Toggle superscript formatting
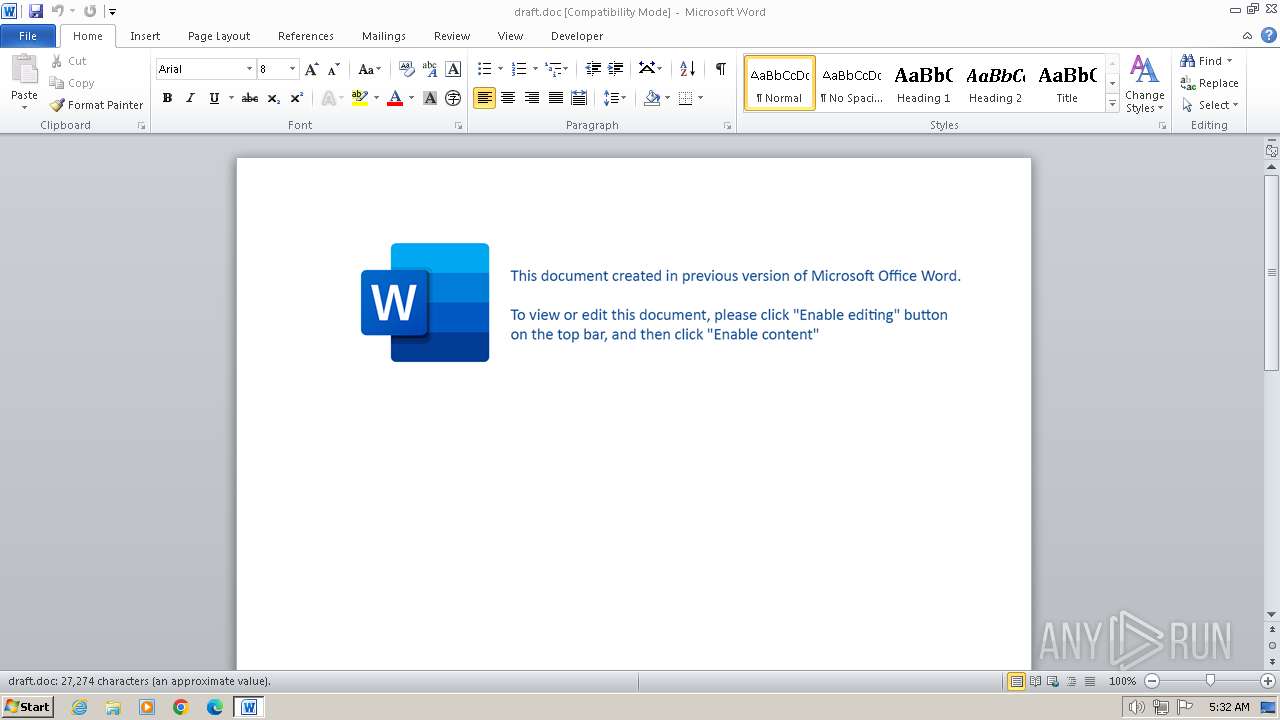The image size is (1280, 720). tap(297, 98)
